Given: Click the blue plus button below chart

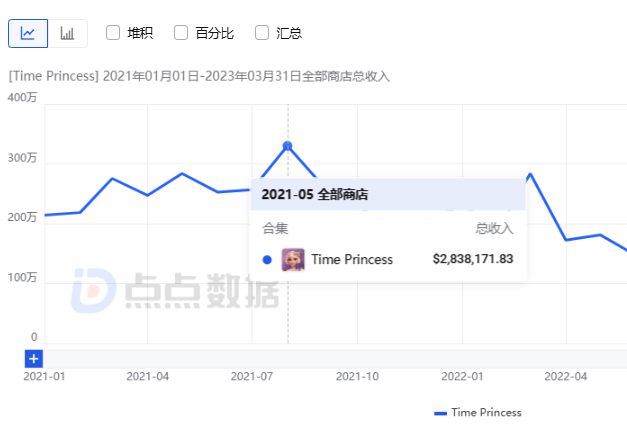Looking at the screenshot, I should [34, 358].
